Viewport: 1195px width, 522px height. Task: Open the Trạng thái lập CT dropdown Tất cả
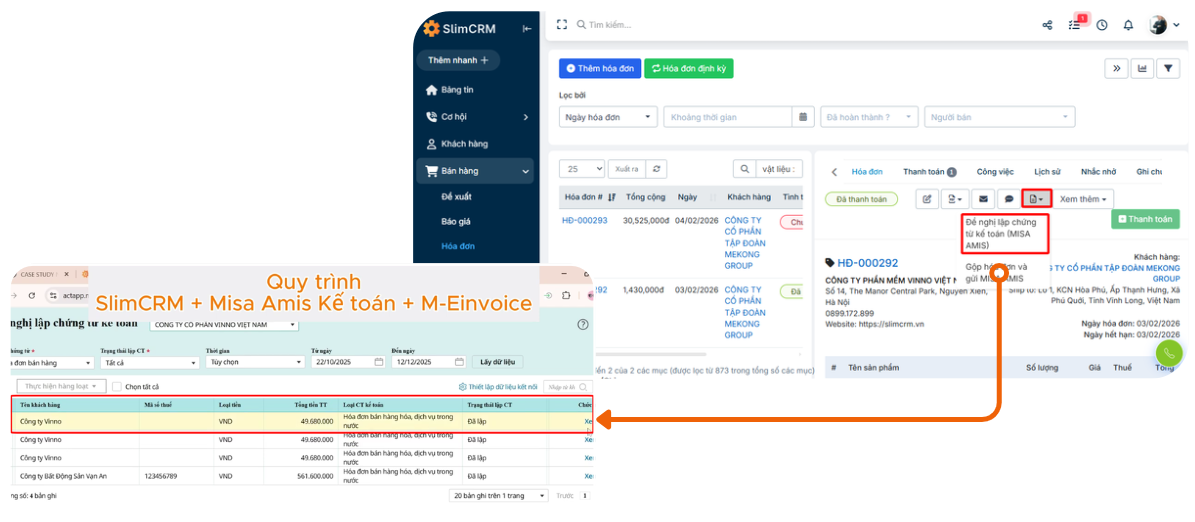pos(149,363)
